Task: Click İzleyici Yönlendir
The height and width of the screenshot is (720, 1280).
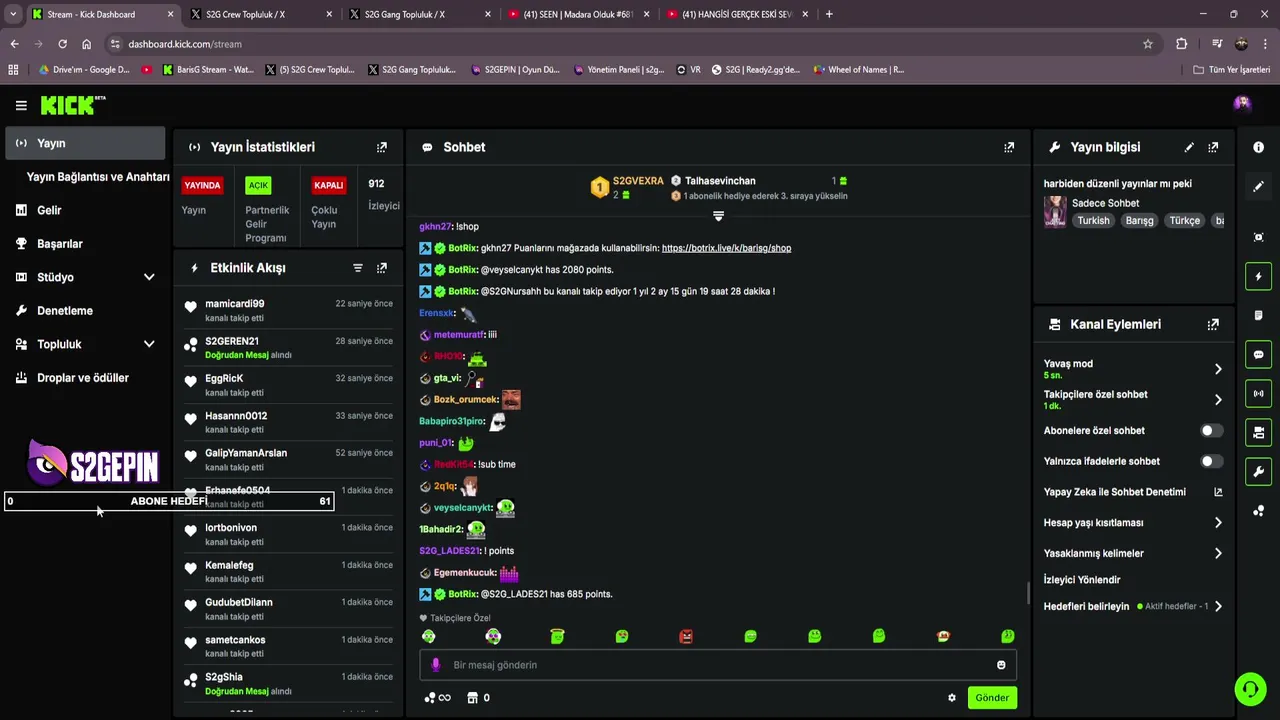Action: pos(1082,580)
